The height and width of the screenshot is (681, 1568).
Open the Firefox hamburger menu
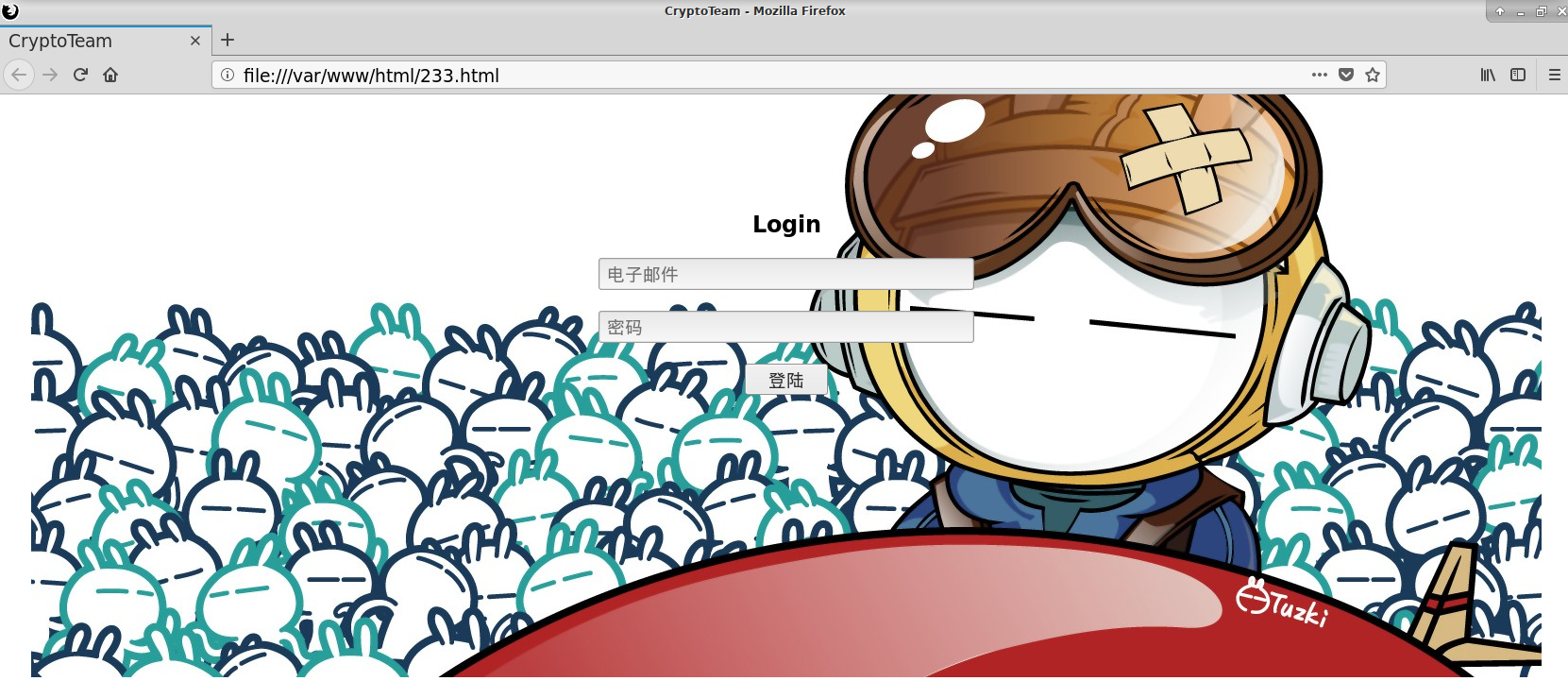(x=1555, y=75)
